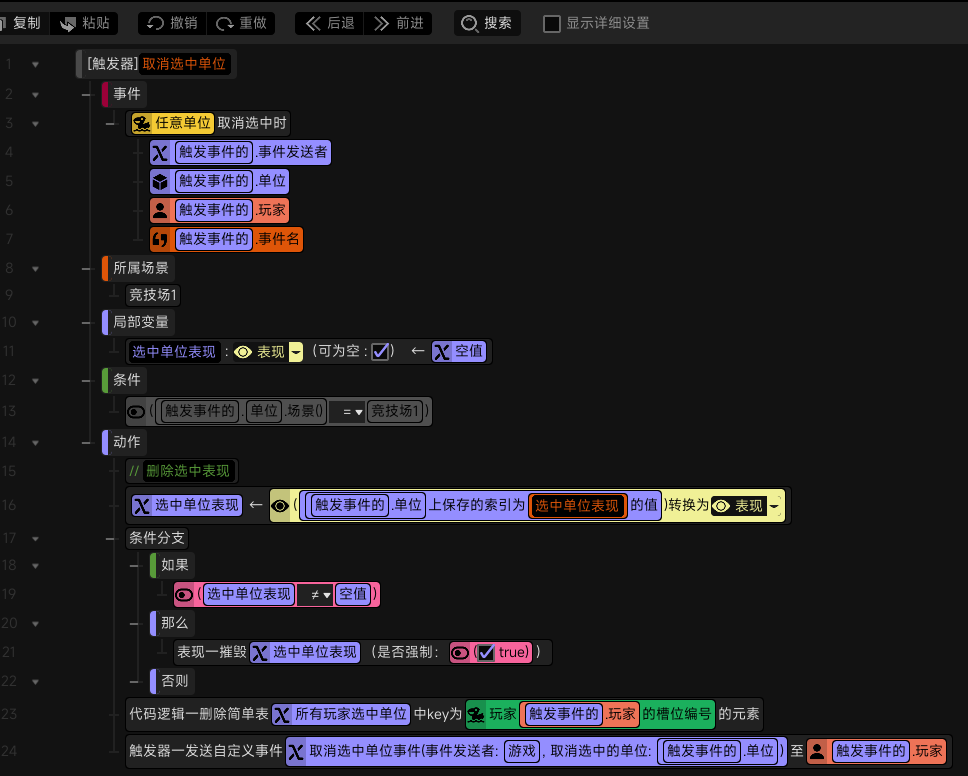Click the quote icon beside 事件名 row
The height and width of the screenshot is (776, 968).
point(160,240)
